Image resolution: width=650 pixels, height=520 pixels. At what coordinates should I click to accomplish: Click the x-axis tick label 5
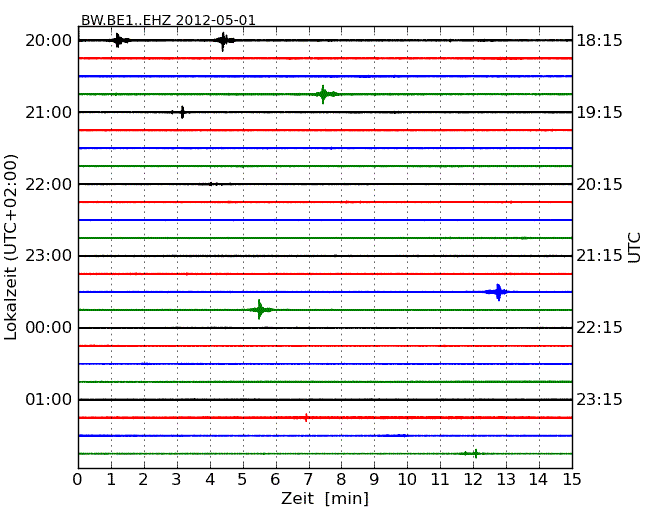[242, 480]
